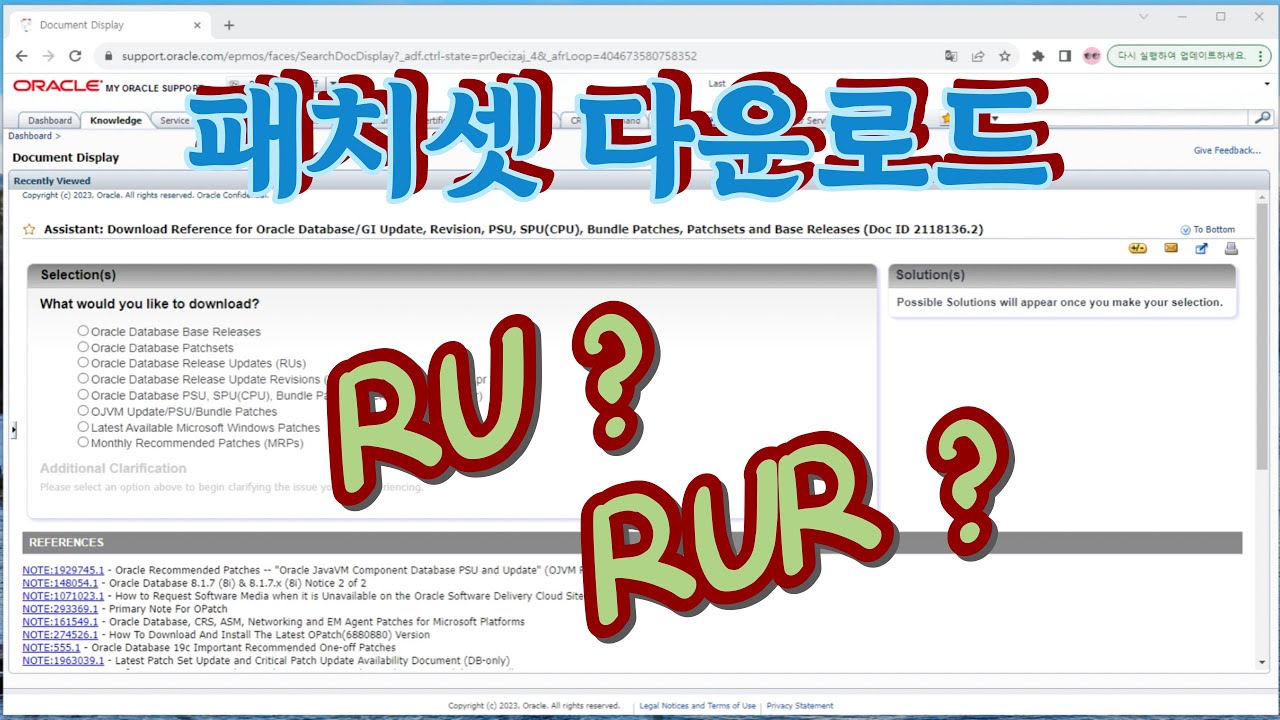Click the address bar URL field
The width and height of the screenshot is (1280, 720).
(520, 56)
